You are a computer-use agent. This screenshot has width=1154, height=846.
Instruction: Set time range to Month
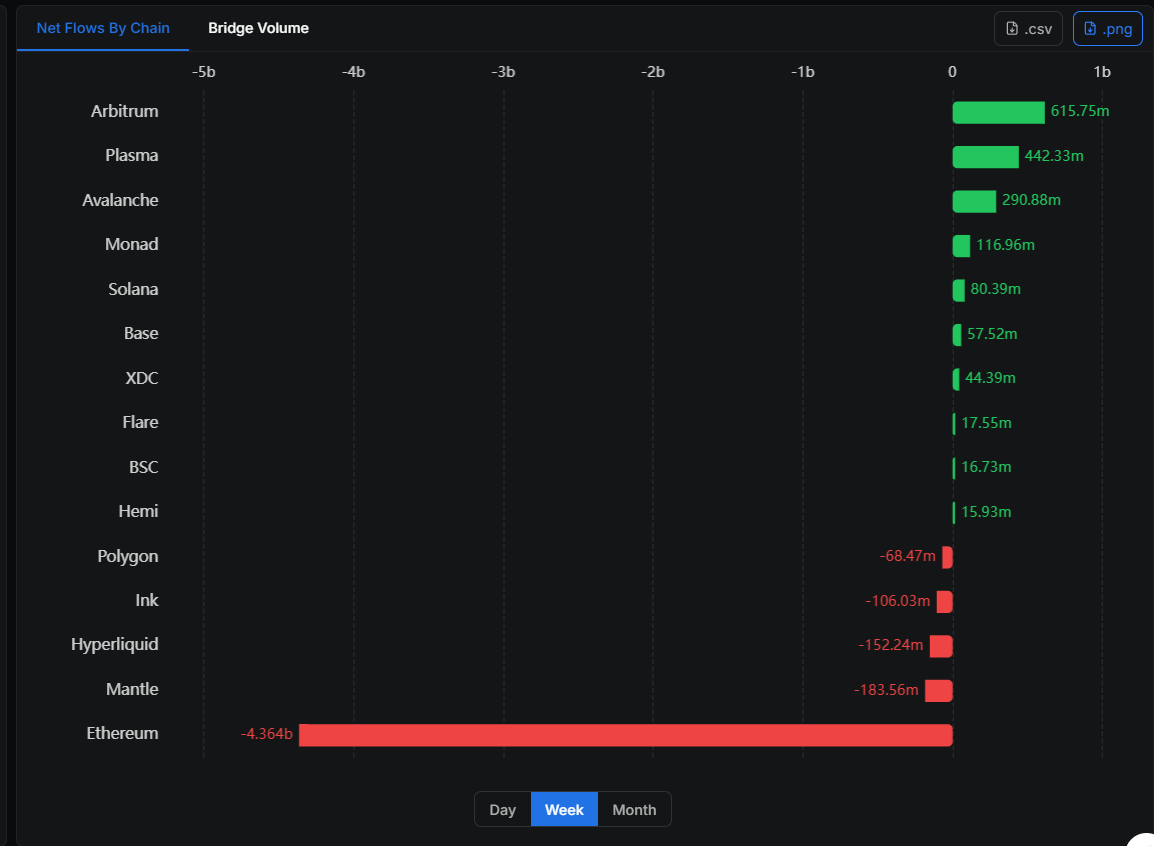634,810
